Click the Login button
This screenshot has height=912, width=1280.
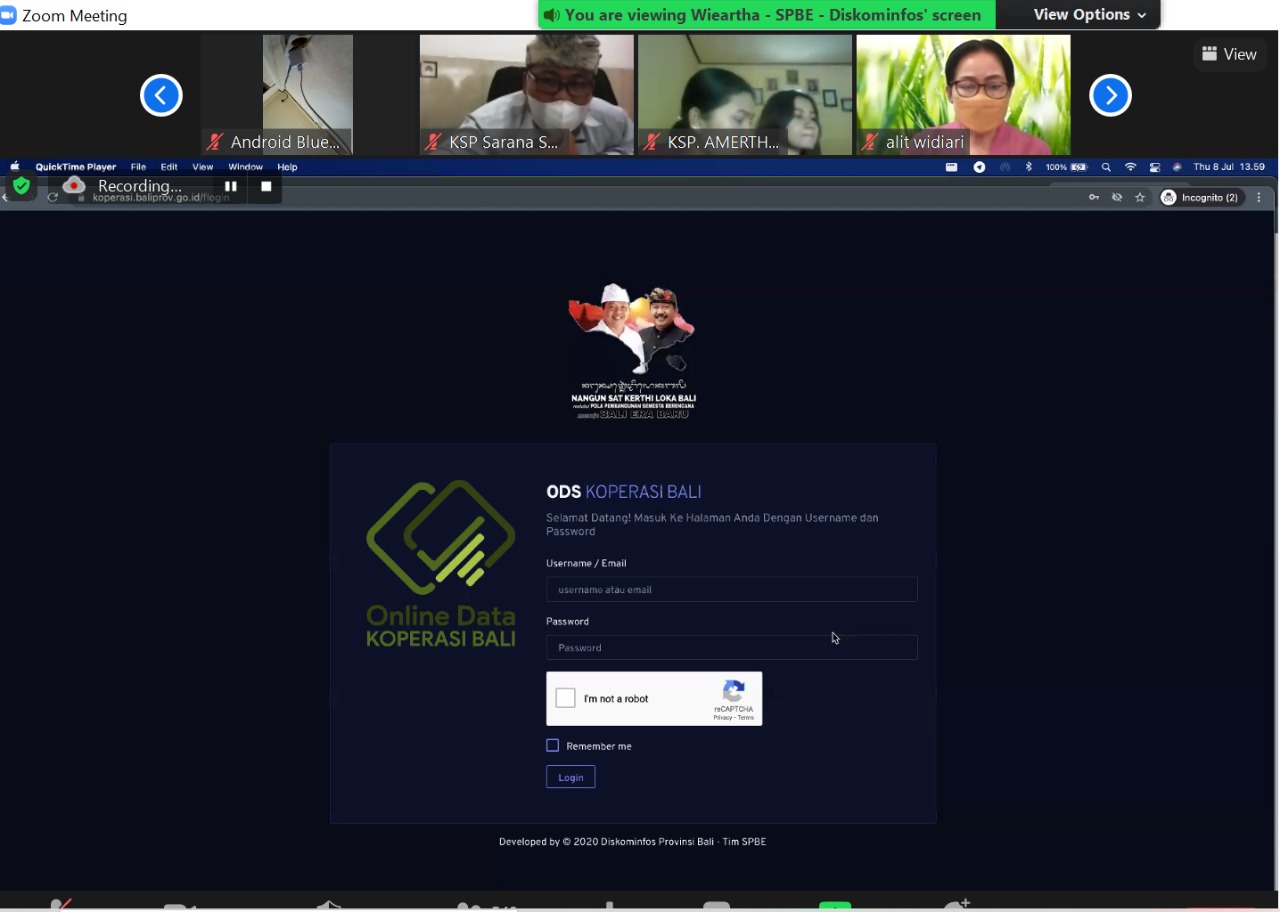pyautogui.click(x=571, y=777)
